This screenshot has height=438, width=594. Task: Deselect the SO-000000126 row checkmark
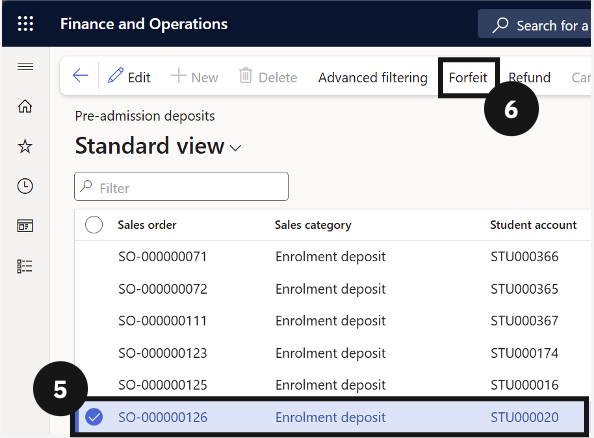click(94, 417)
